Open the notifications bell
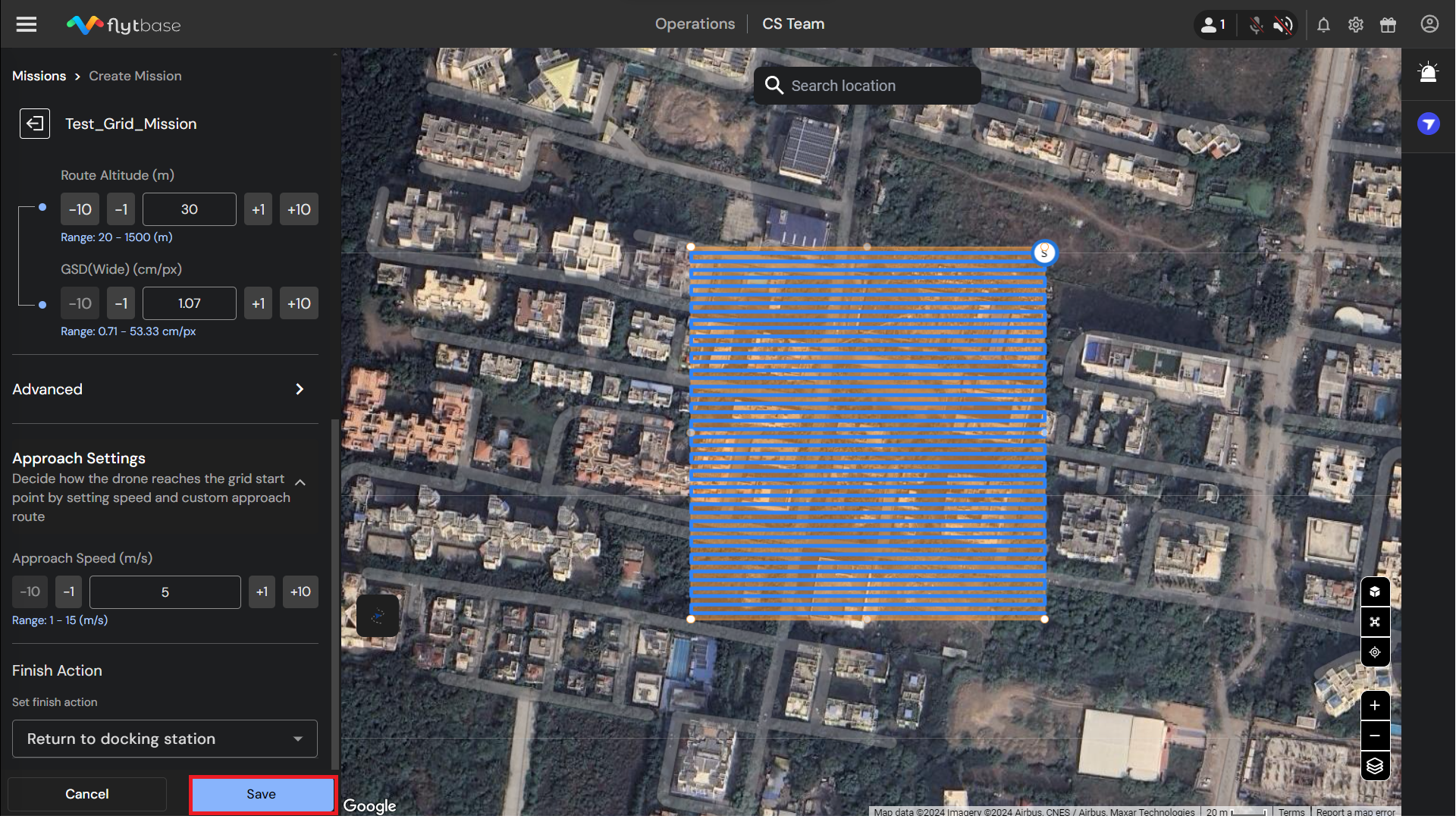The width and height of the screenshot is (1456, 819). pos(1323,25)
